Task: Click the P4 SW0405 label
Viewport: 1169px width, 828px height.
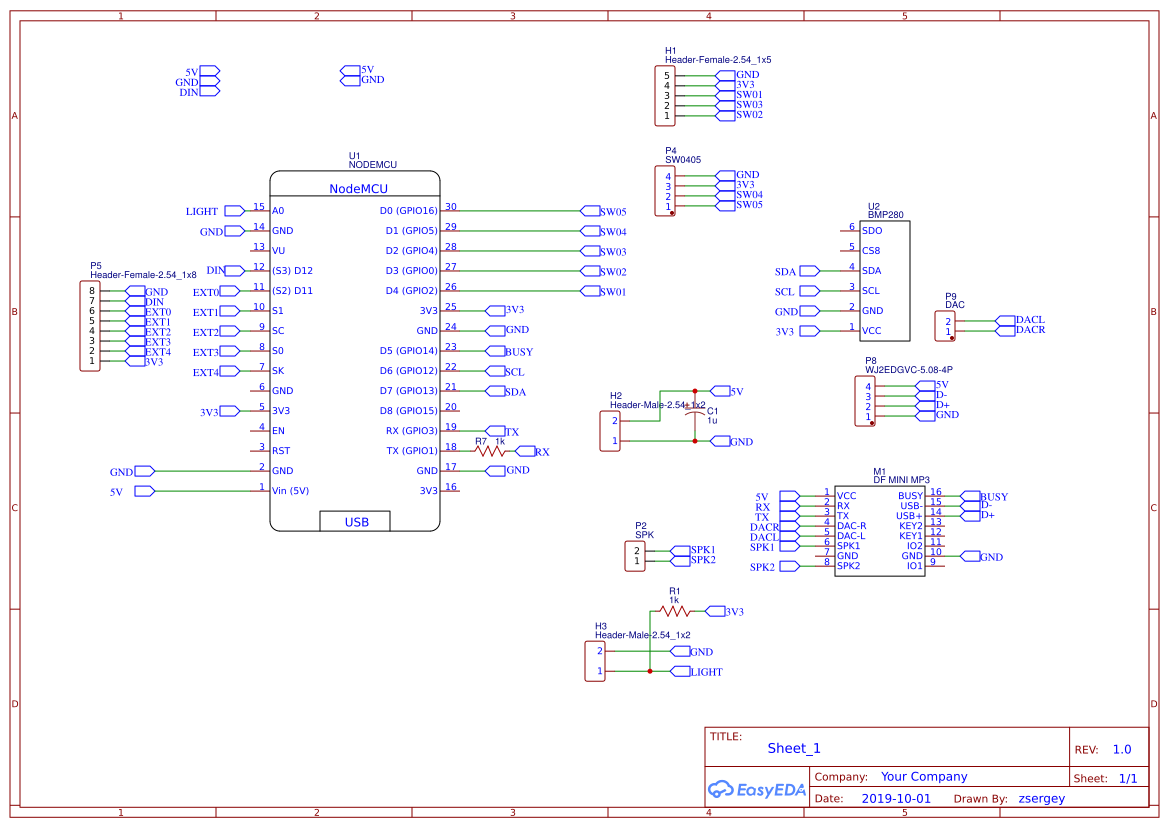Action: coord(683,155)
